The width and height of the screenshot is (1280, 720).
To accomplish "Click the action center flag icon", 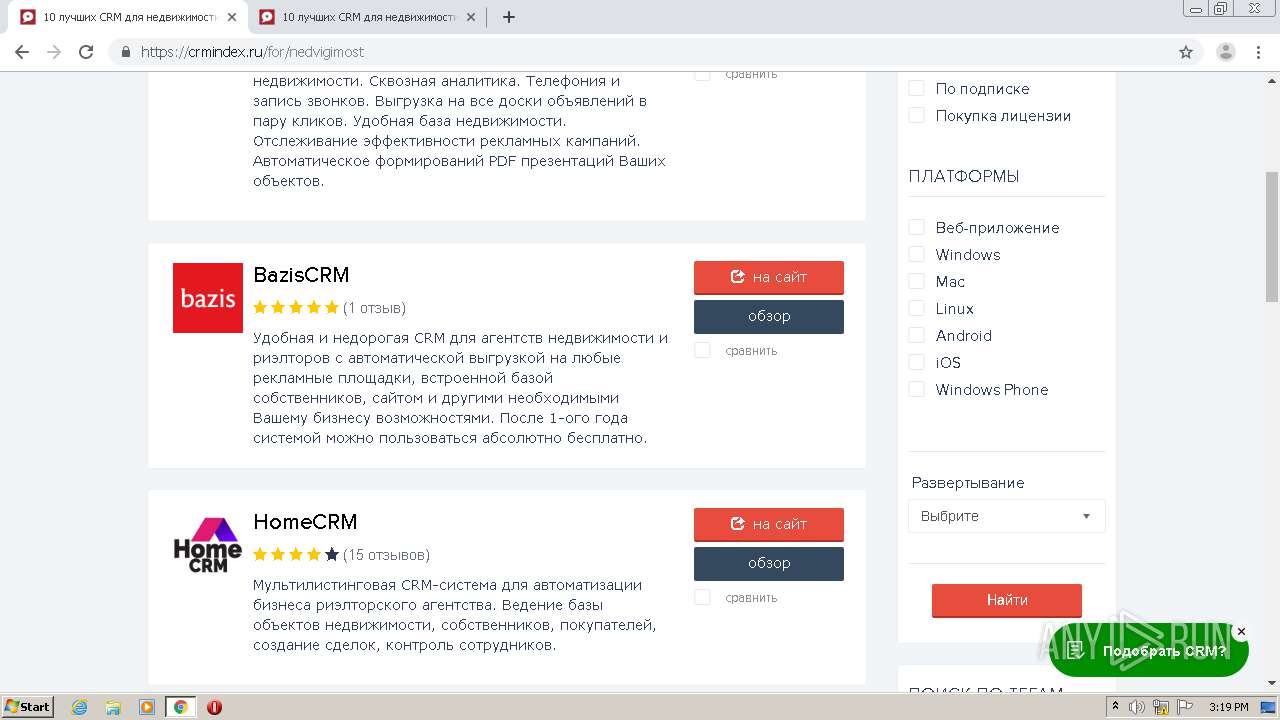I will 1184,707.
